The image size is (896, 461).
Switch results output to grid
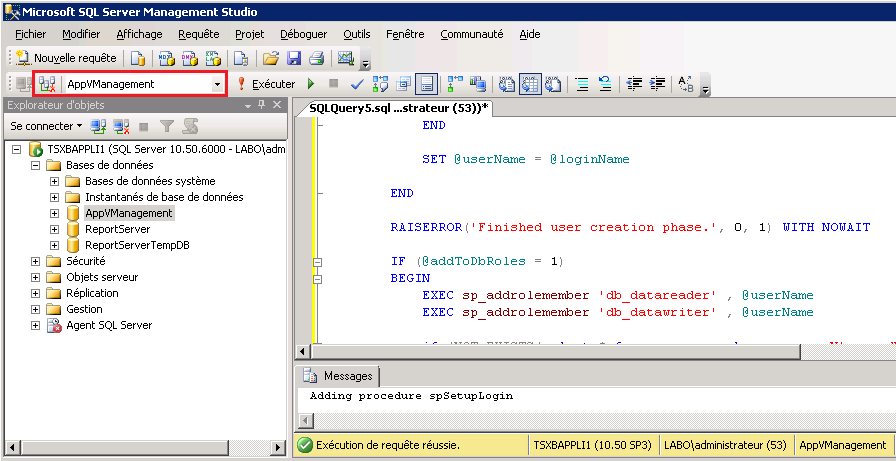tap(530, 85)
